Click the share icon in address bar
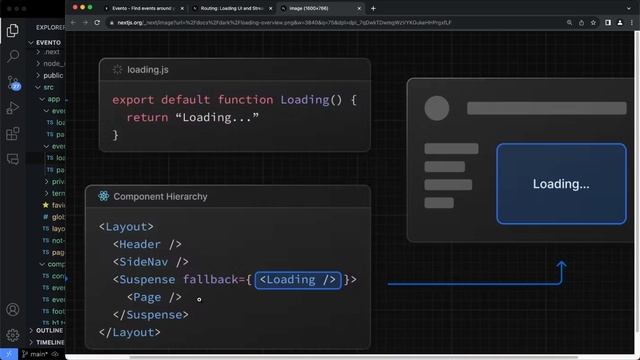This screenshot has width=640, height=360. (x=581, y=23)
